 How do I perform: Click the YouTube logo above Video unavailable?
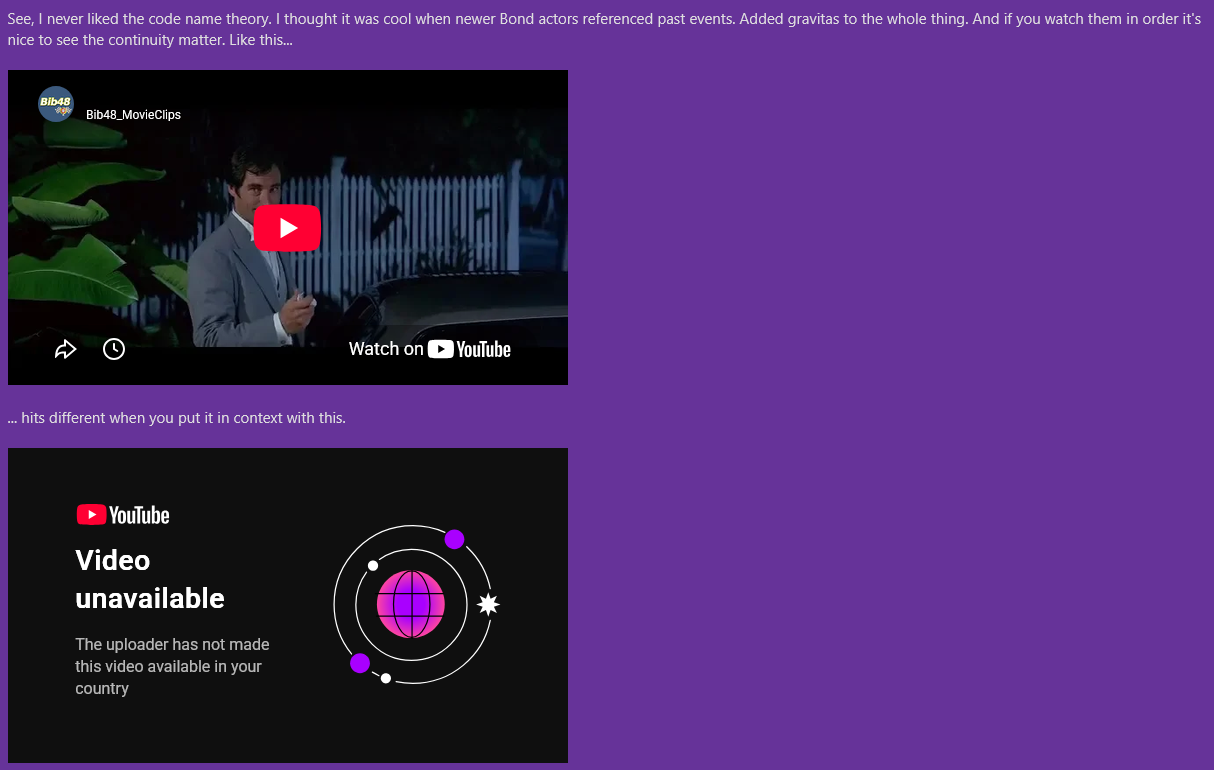pyautogui.click(x=123, y=515)
